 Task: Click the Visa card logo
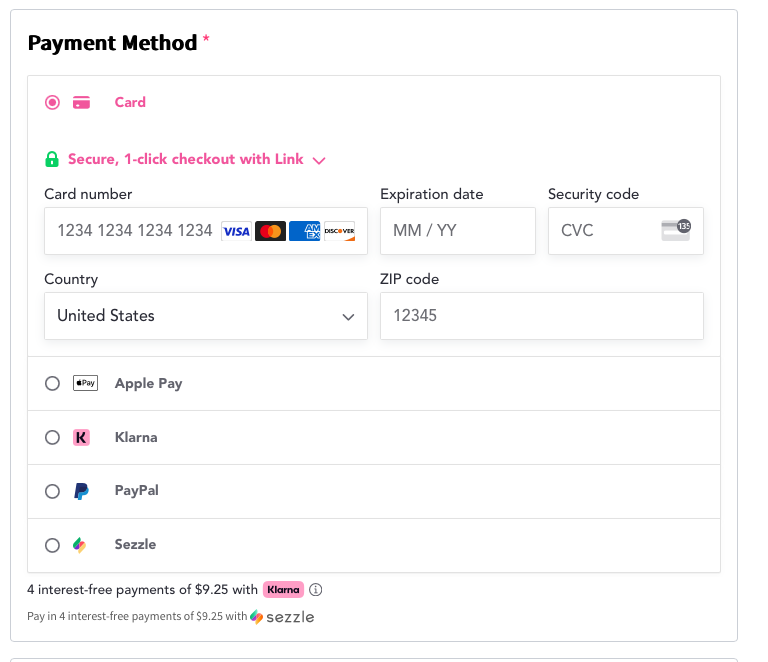236,231
